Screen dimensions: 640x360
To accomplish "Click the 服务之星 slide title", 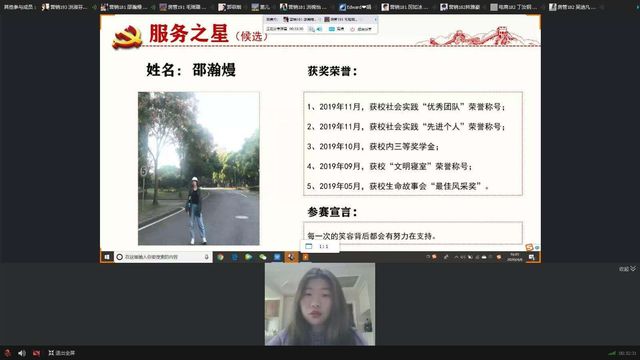I will coord(189,33).
